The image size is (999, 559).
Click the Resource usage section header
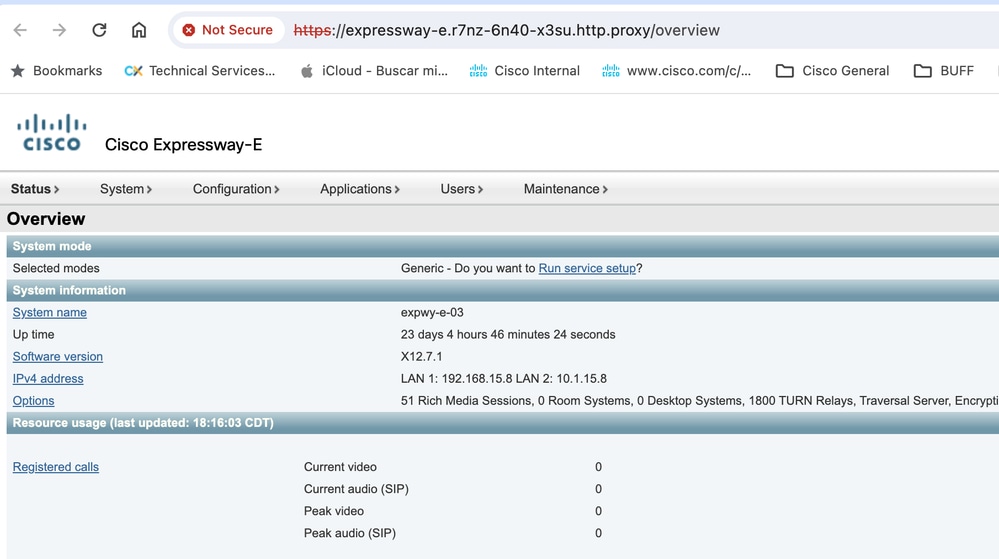click(x=503, y=423)
